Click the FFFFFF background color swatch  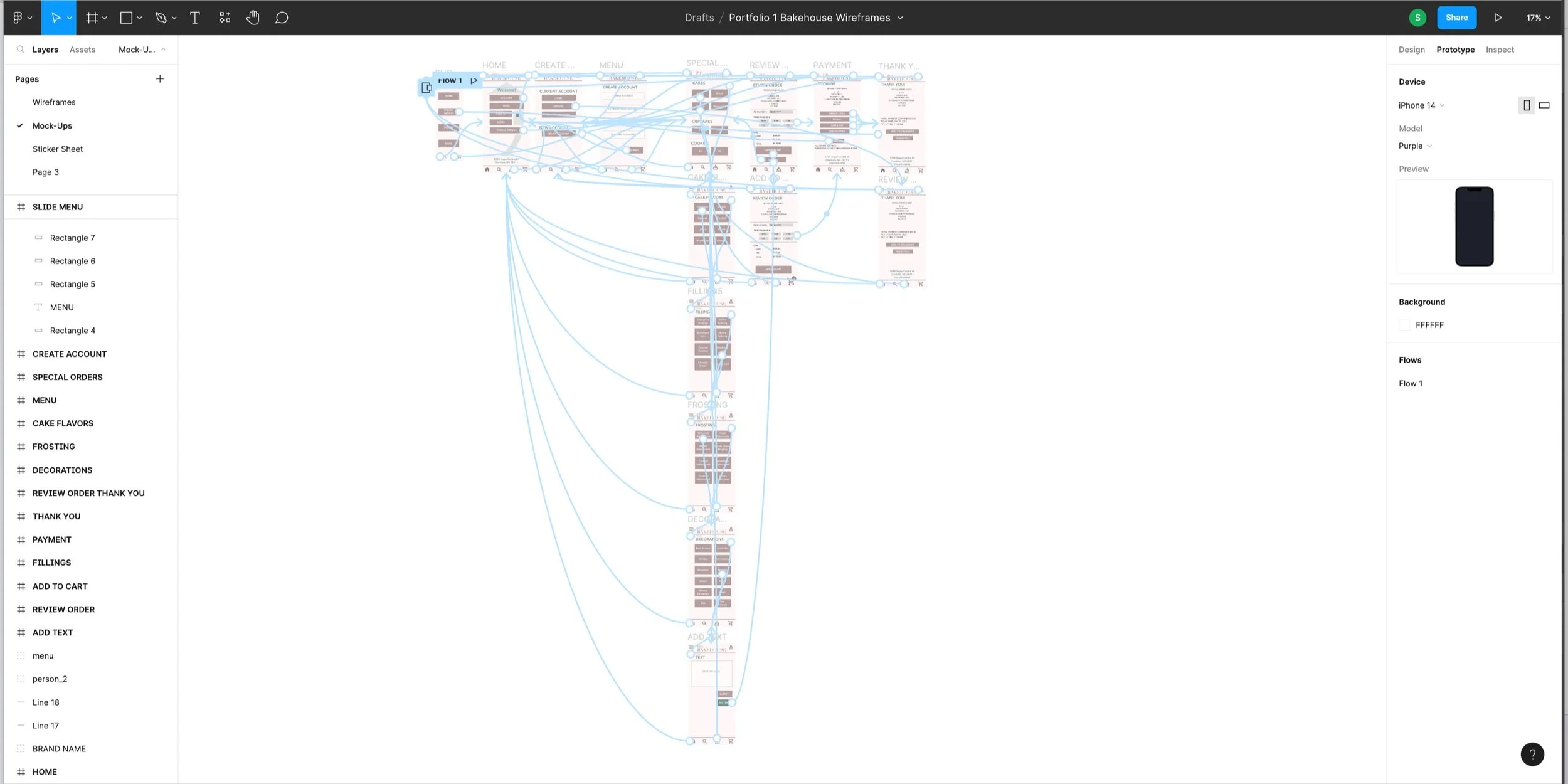point(1404,325)
